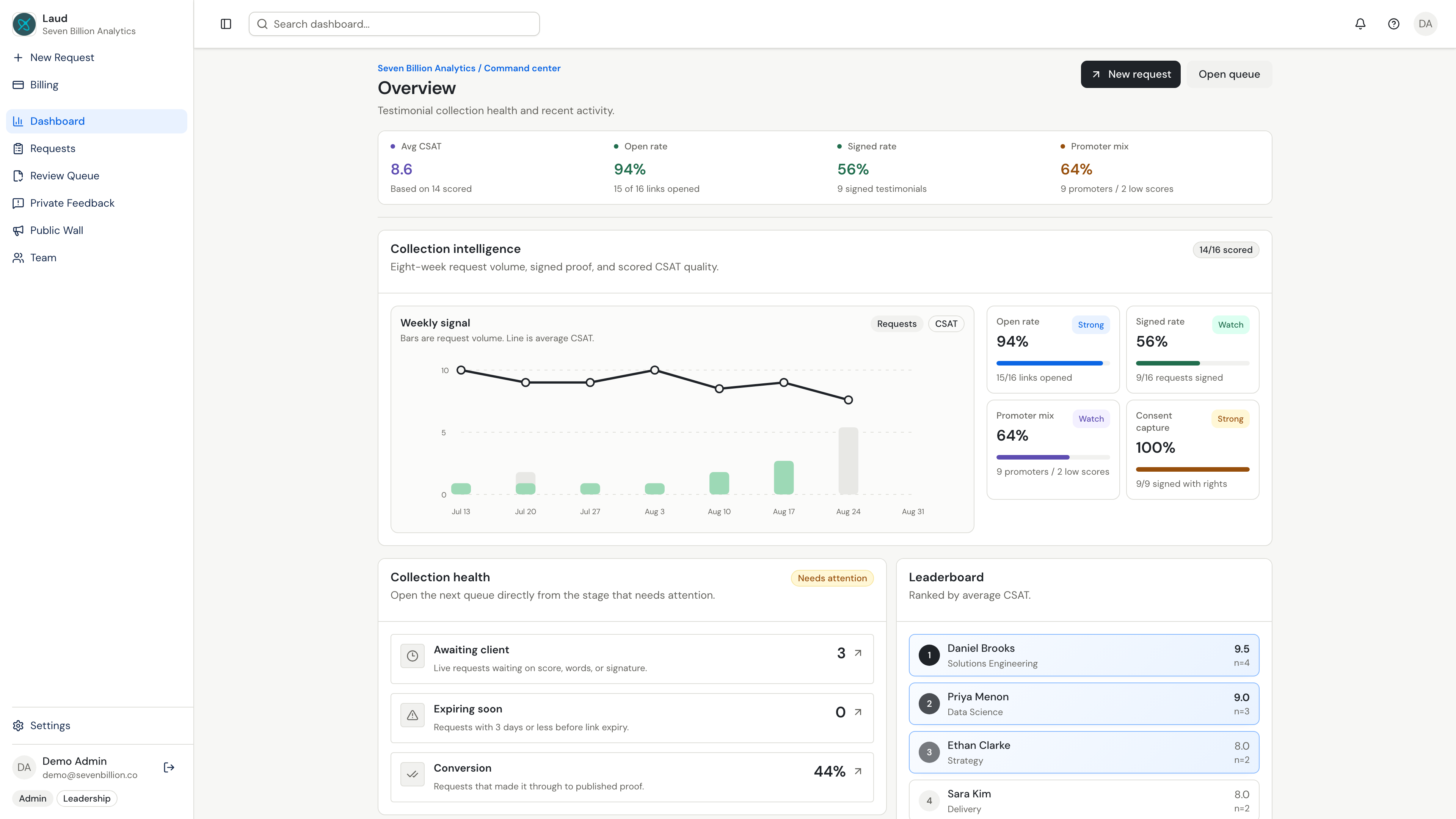Click the search magnifier icon
1456x819 pixels.
tap(262, 24)
